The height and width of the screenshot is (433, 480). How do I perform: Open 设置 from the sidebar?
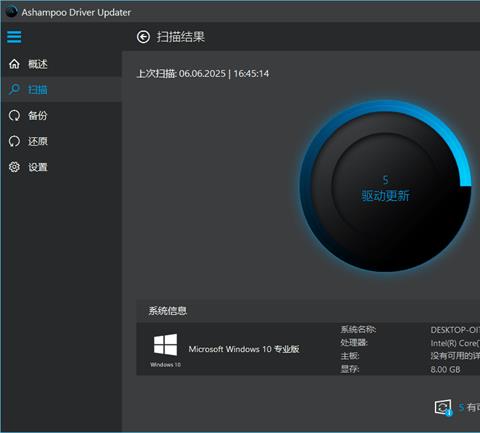click(x=61, y=167)
